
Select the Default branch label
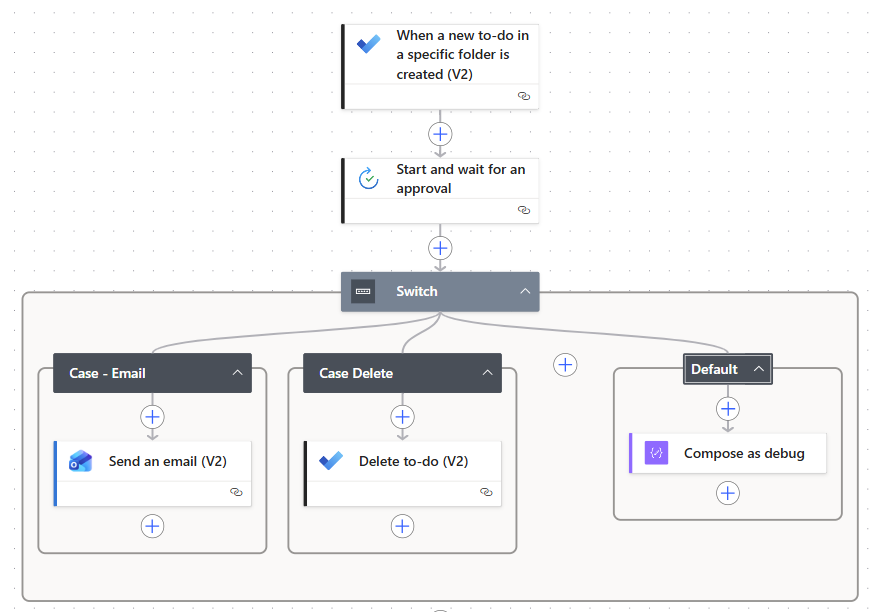point(714,369)
